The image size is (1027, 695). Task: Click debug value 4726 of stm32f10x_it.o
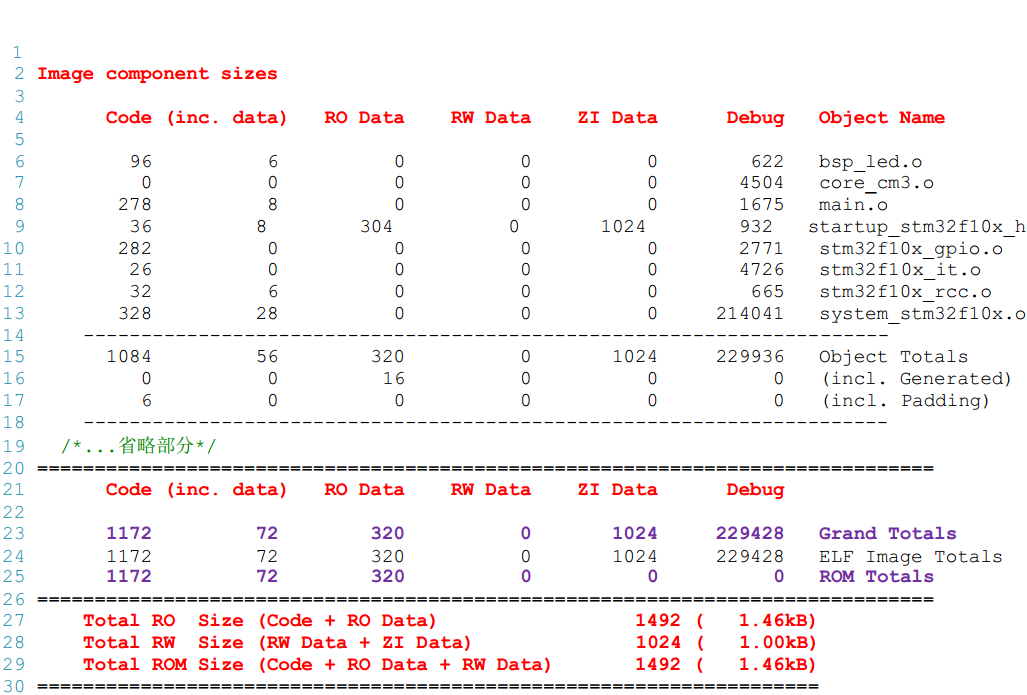click(761, 270)
